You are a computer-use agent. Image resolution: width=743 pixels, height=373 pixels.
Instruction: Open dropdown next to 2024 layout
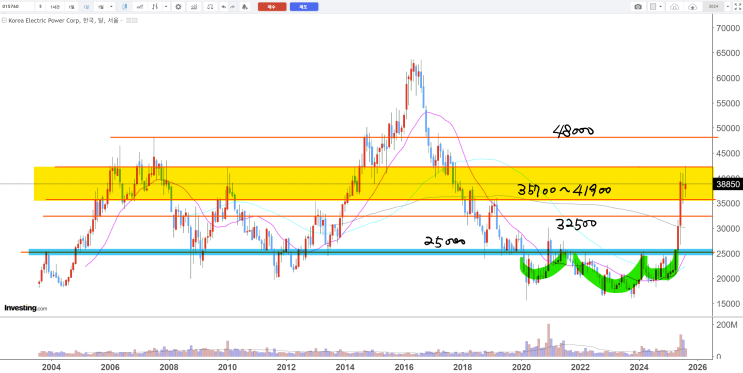728,7
